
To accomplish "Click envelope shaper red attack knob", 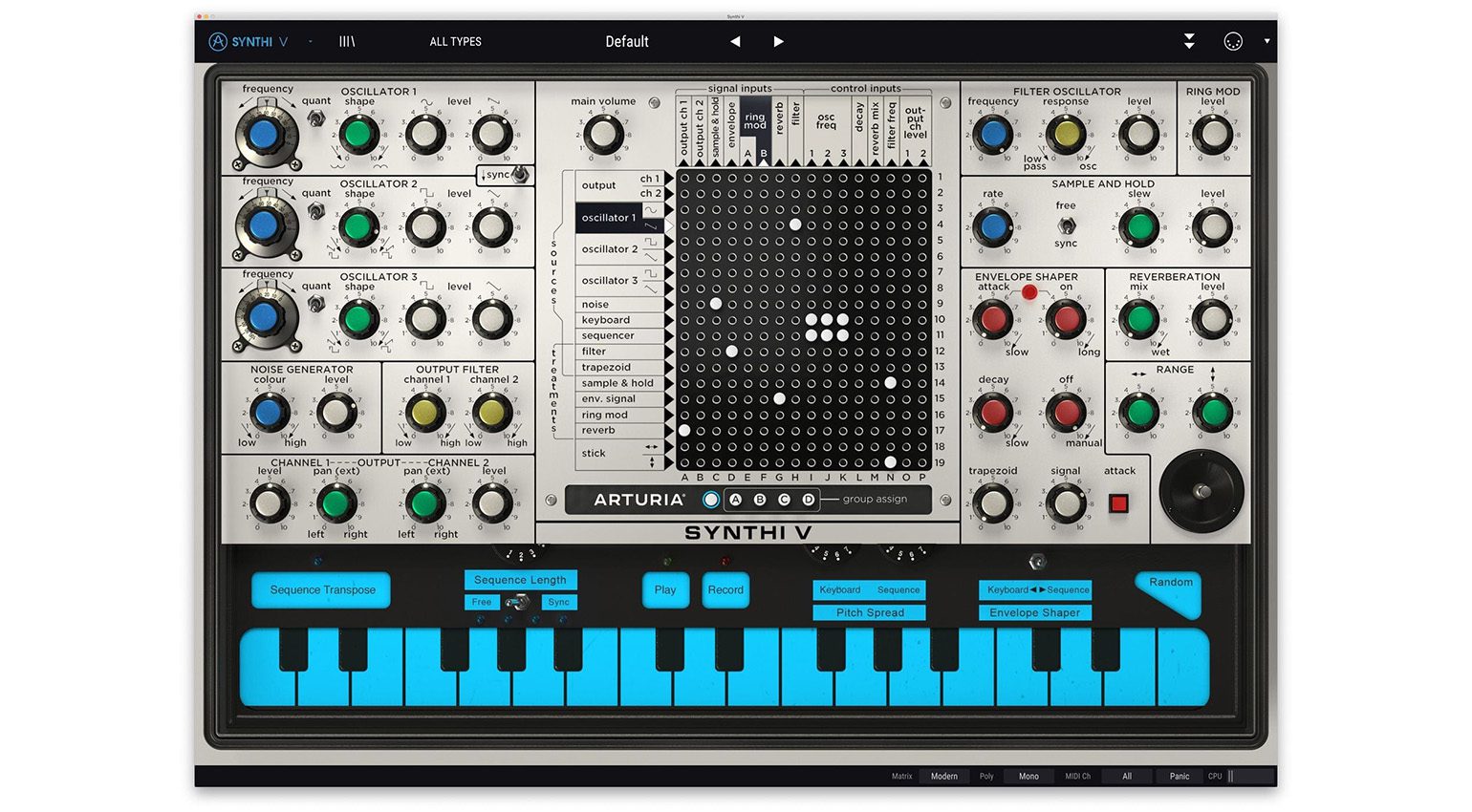I will [993, 319].
